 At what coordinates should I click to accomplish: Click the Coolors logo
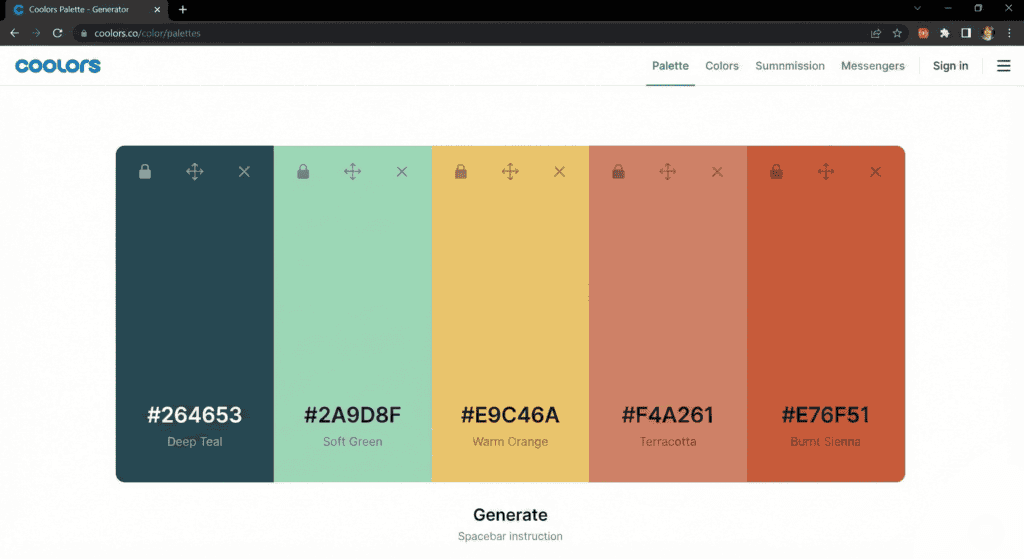tap(58, 66)
